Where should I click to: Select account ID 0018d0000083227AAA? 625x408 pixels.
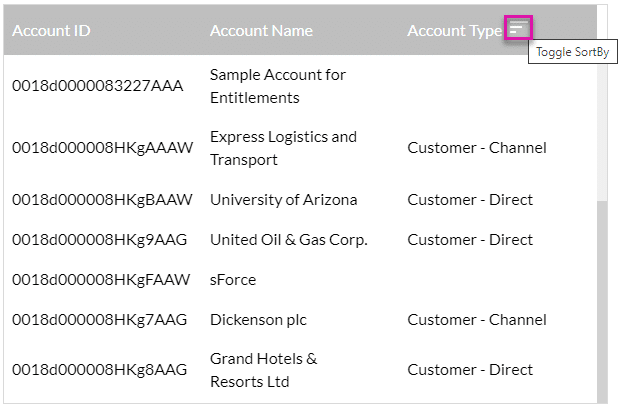pyautogui.click(x=98, y=86)
